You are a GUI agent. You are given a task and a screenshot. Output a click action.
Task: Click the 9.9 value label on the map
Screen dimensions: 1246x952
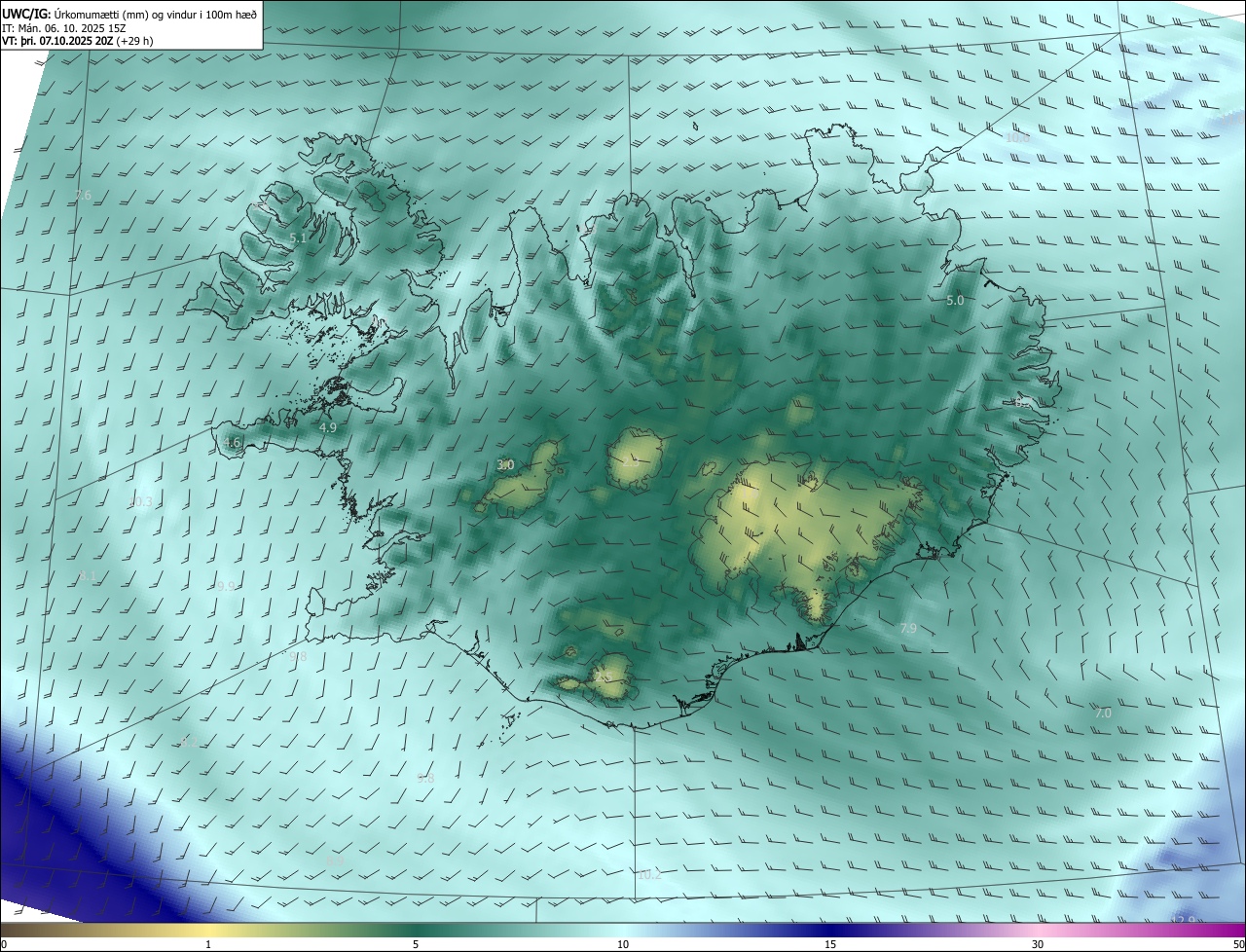point(226,586)
